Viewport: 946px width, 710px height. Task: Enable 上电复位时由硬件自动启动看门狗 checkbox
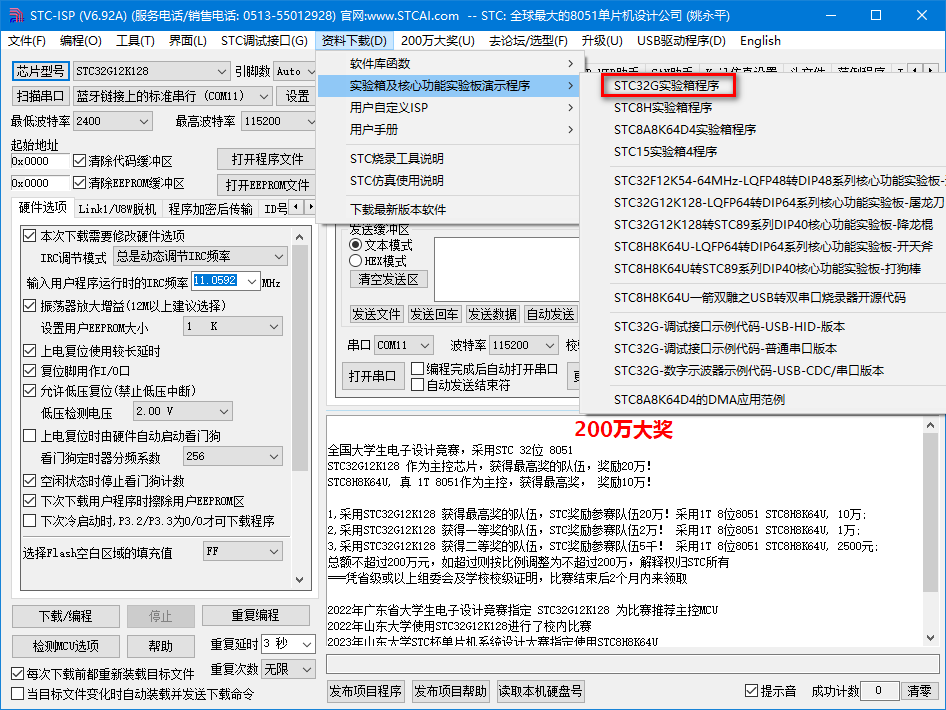click(29, 436)
